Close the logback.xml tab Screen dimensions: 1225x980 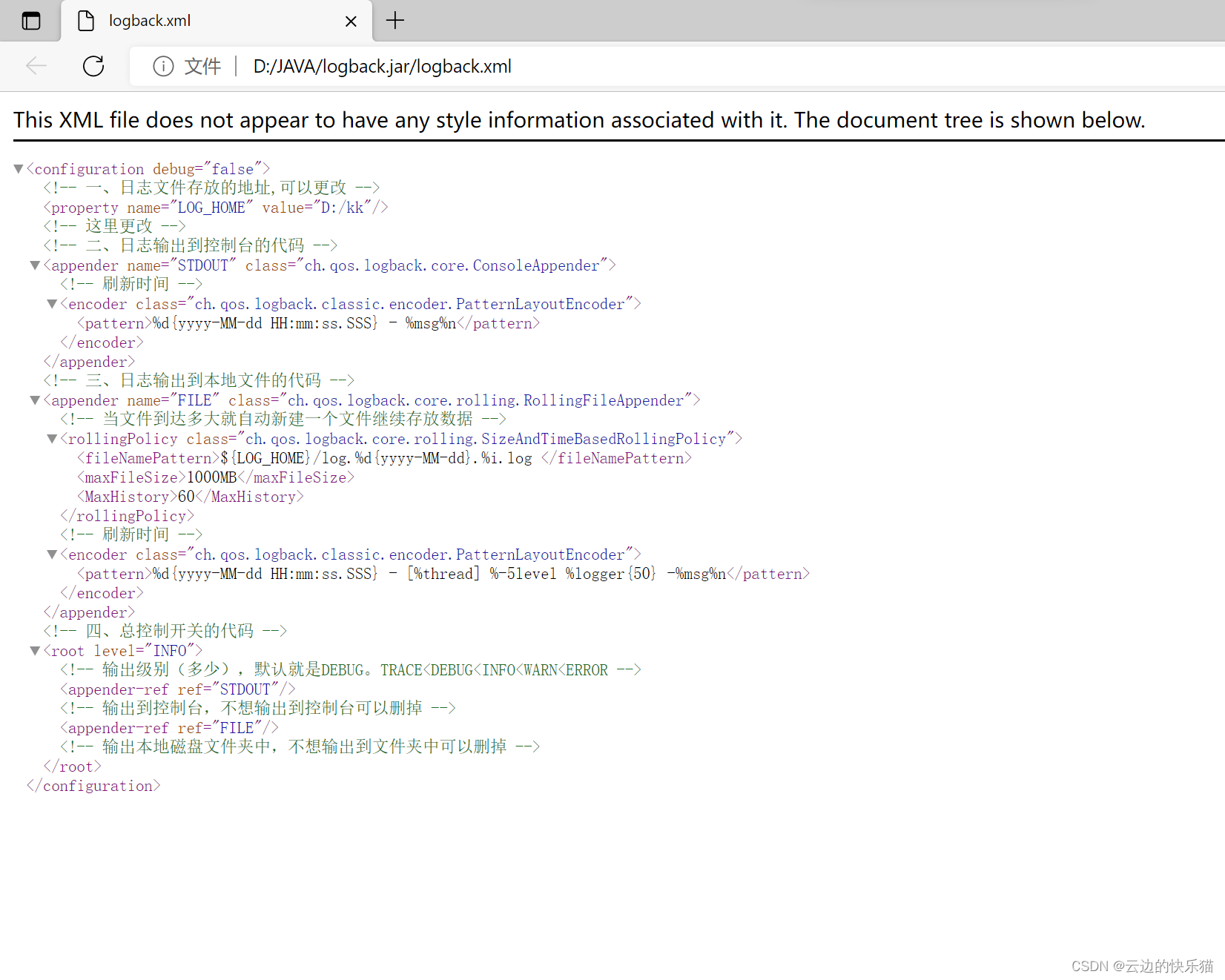pos(351,21)
